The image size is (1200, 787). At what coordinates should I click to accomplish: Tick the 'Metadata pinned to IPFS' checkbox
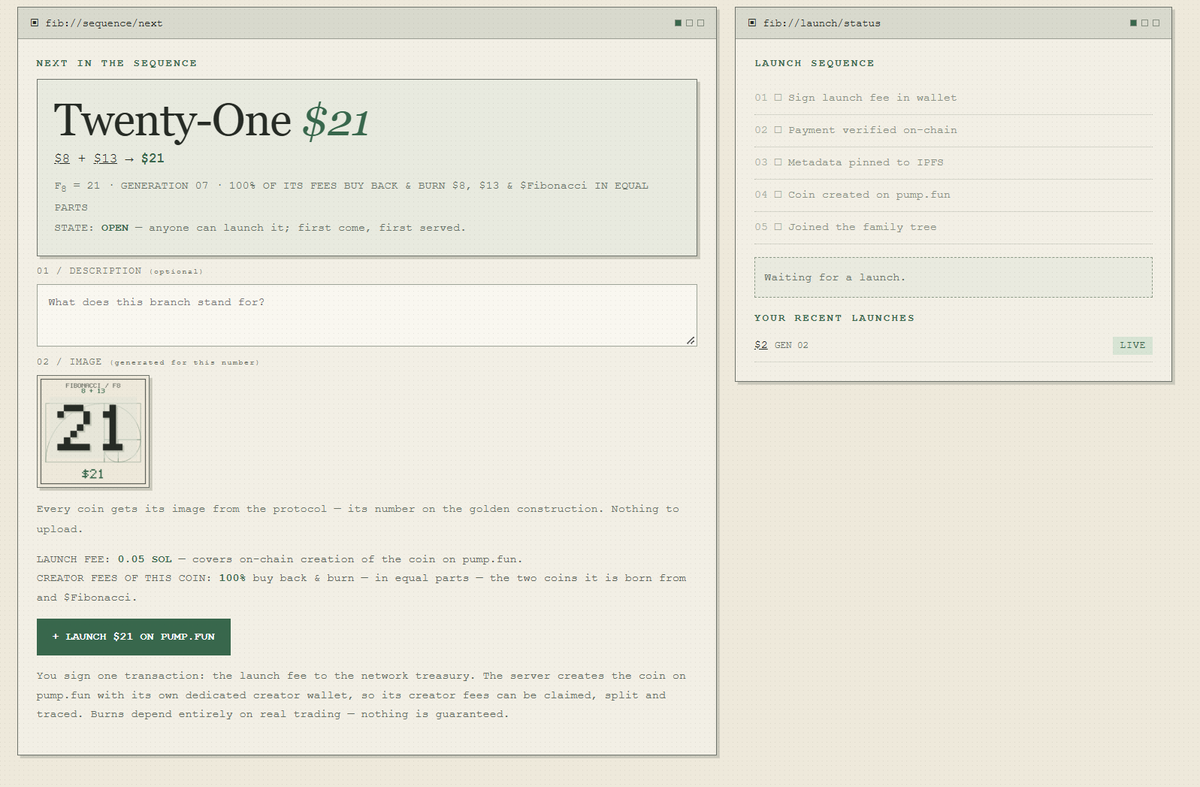pos(778,162)
